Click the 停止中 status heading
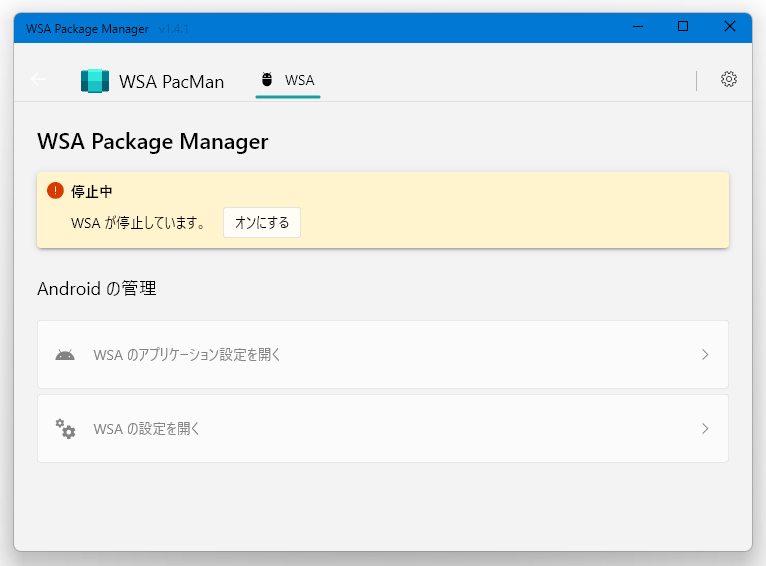The height and width of the screenshot is (566, 766). pos(92,191)
